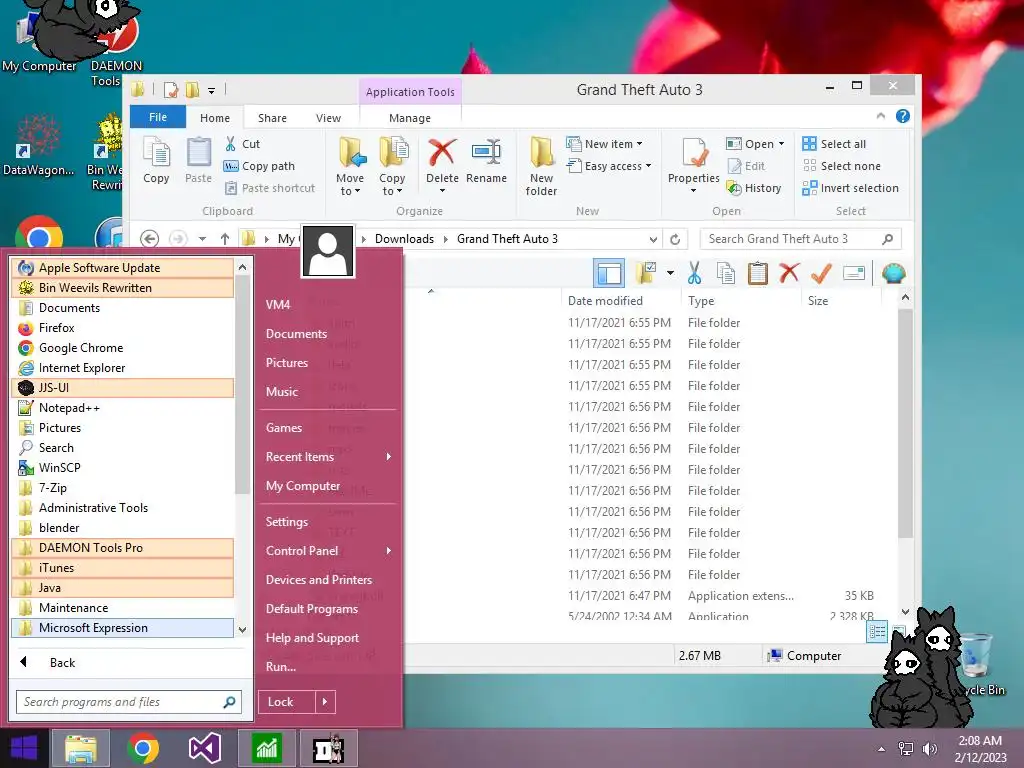The image size is (1024, 768).
Task: Toggle the preview pane toolbar icon
Action: click(x=609, y=273)
